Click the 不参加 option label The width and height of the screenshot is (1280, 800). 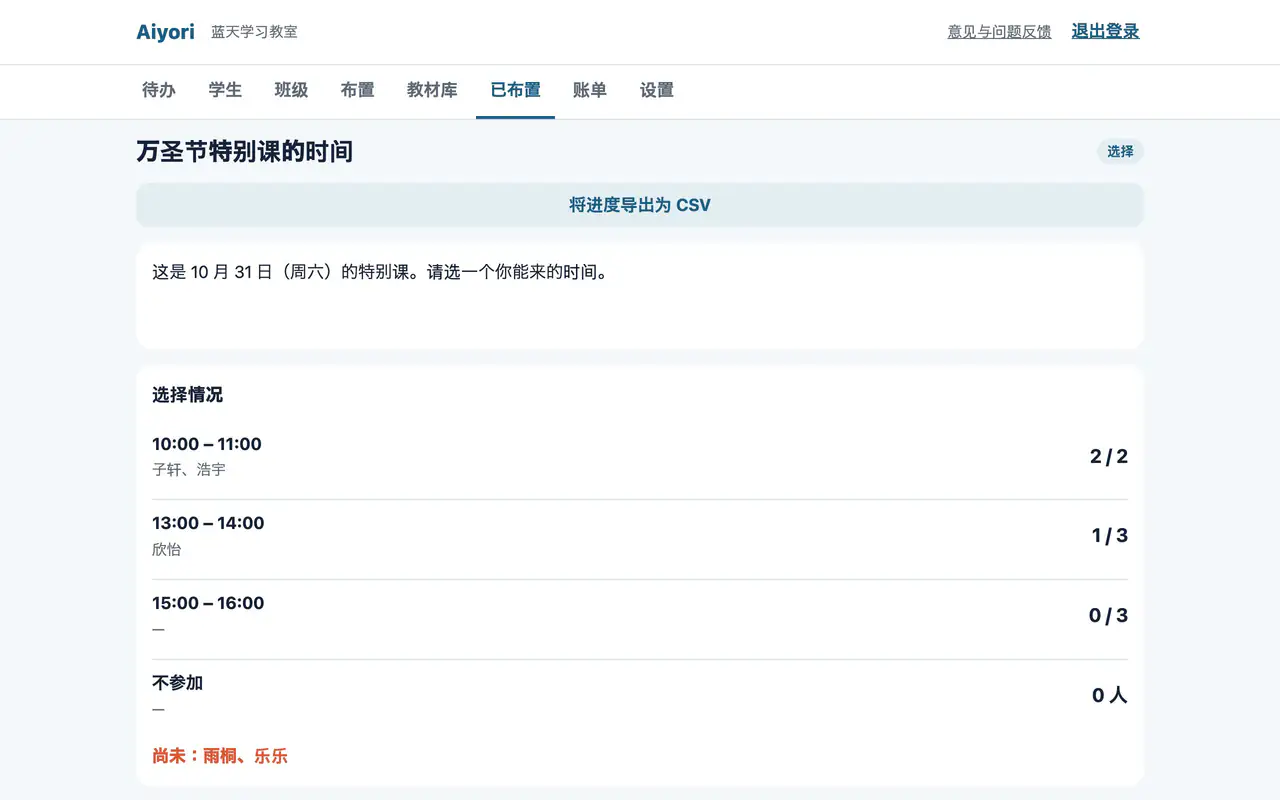pyautogui.click(x=177, y=683)
